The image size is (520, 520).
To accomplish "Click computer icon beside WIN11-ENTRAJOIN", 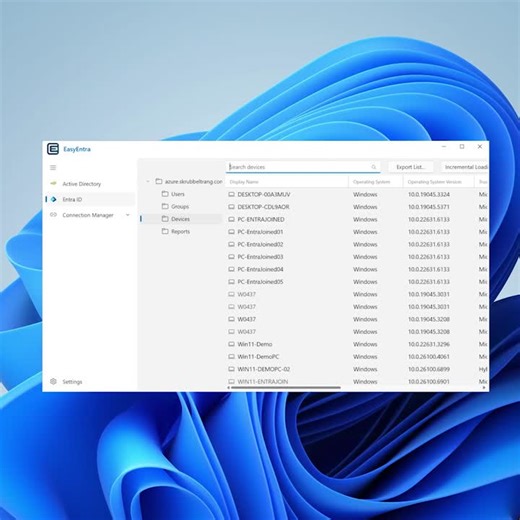I will [x=231, y=381].
